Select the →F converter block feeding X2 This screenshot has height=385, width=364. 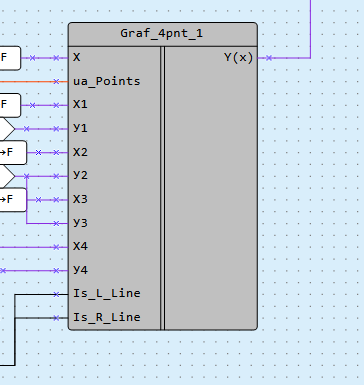pyautogui.click(x=13, y=153)
